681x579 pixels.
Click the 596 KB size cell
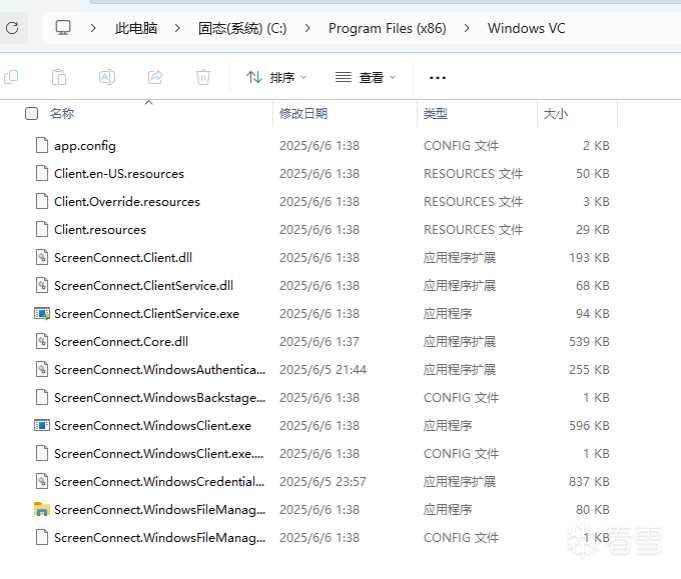pos(589,426)
